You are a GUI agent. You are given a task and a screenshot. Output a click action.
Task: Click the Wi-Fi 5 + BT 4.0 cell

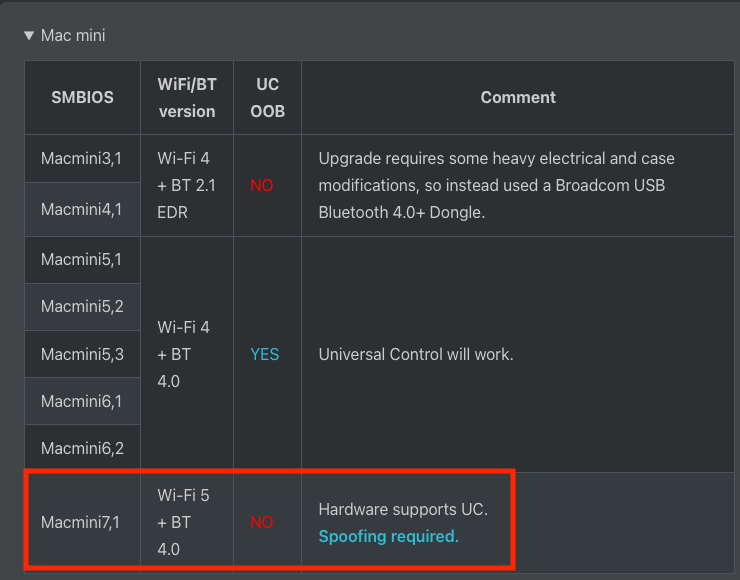pos(186,522)
